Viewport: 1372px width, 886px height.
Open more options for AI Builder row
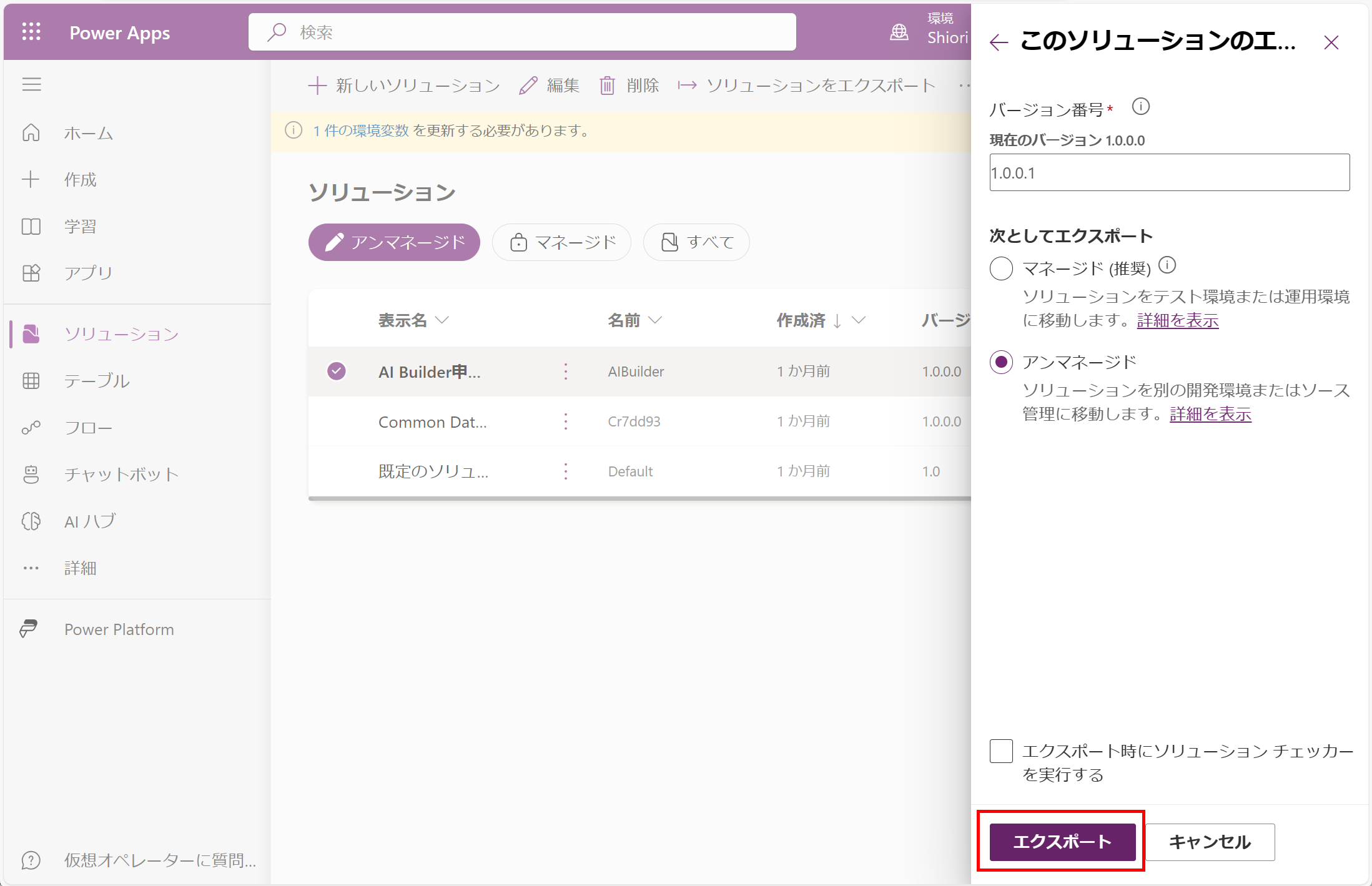566,372
